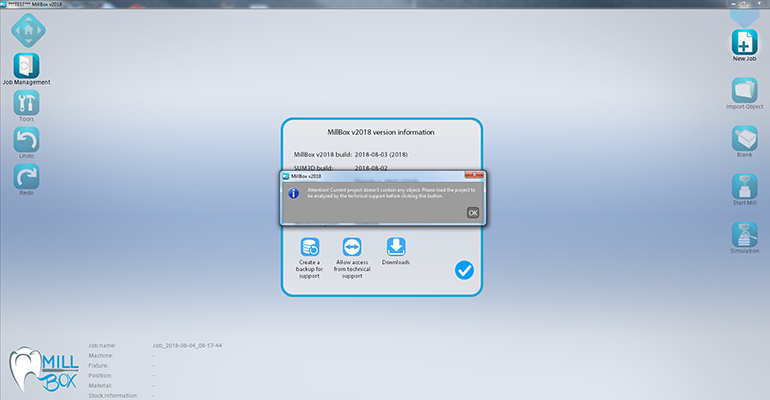This screenshot has width=770, height=400.
Task: Click the Machine label in job info
Action: click(101, 355)
